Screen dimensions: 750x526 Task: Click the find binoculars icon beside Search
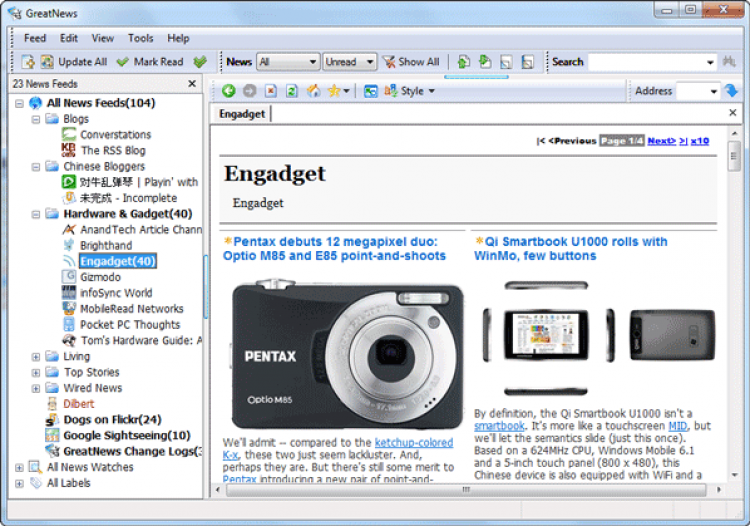(x=729, y=62)
